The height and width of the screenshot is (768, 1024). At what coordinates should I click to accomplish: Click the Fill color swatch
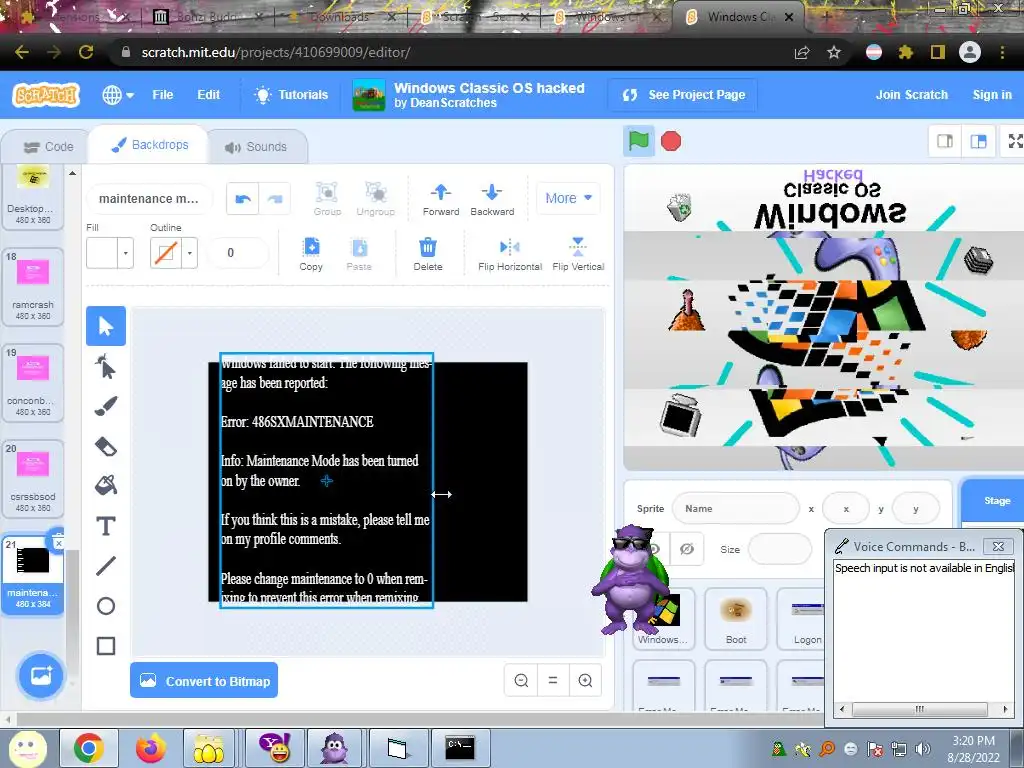[x=102, y=253]
